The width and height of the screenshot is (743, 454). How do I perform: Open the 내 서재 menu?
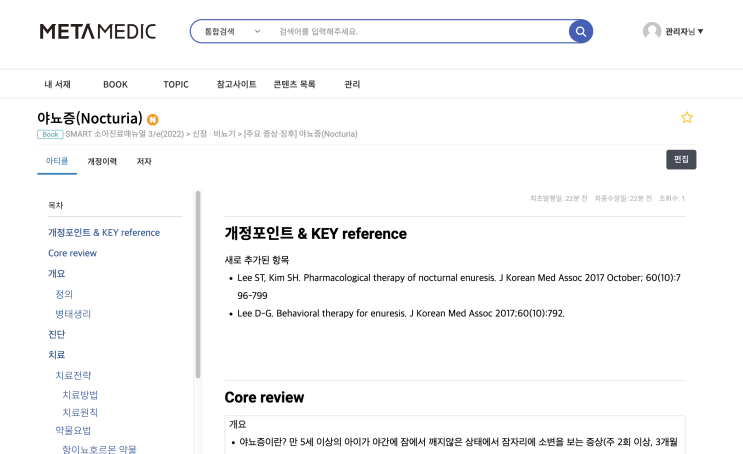point(57,84)
